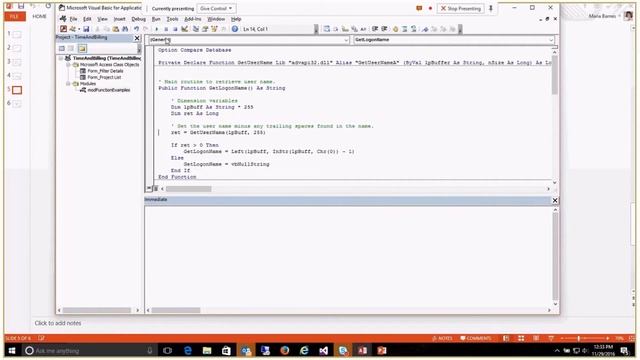The height and width of the screenshot is (360, 640).
Task: Open the Project Explorer toolbar icon
Action: 196,29
